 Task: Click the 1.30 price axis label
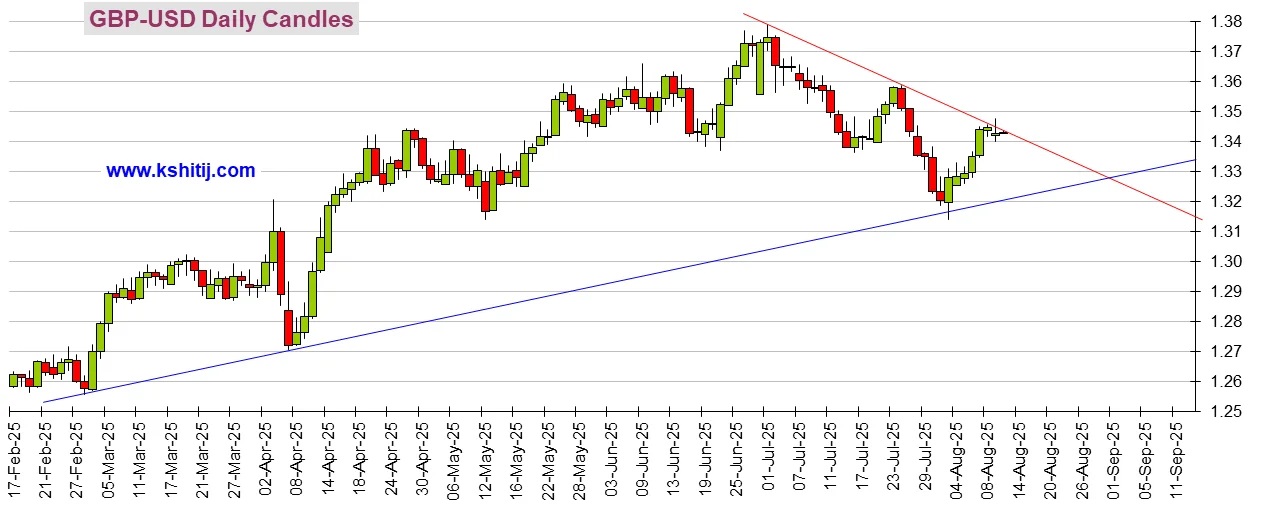(x=1224, y=262)
